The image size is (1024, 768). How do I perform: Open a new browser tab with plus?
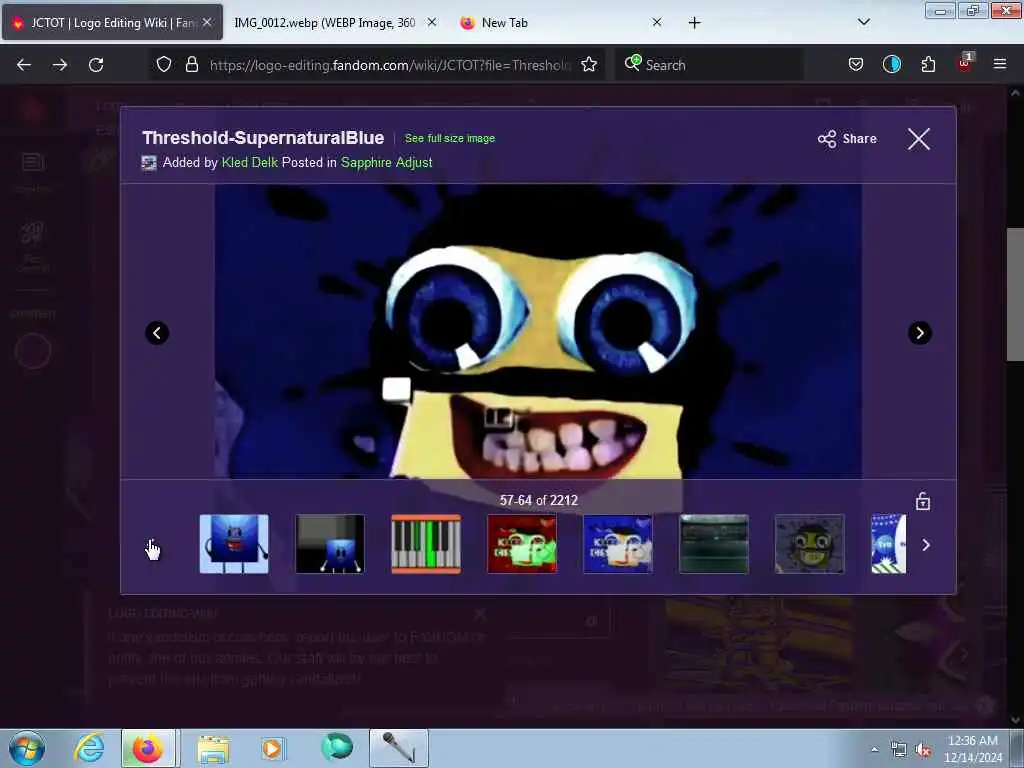tap(694, 23)
